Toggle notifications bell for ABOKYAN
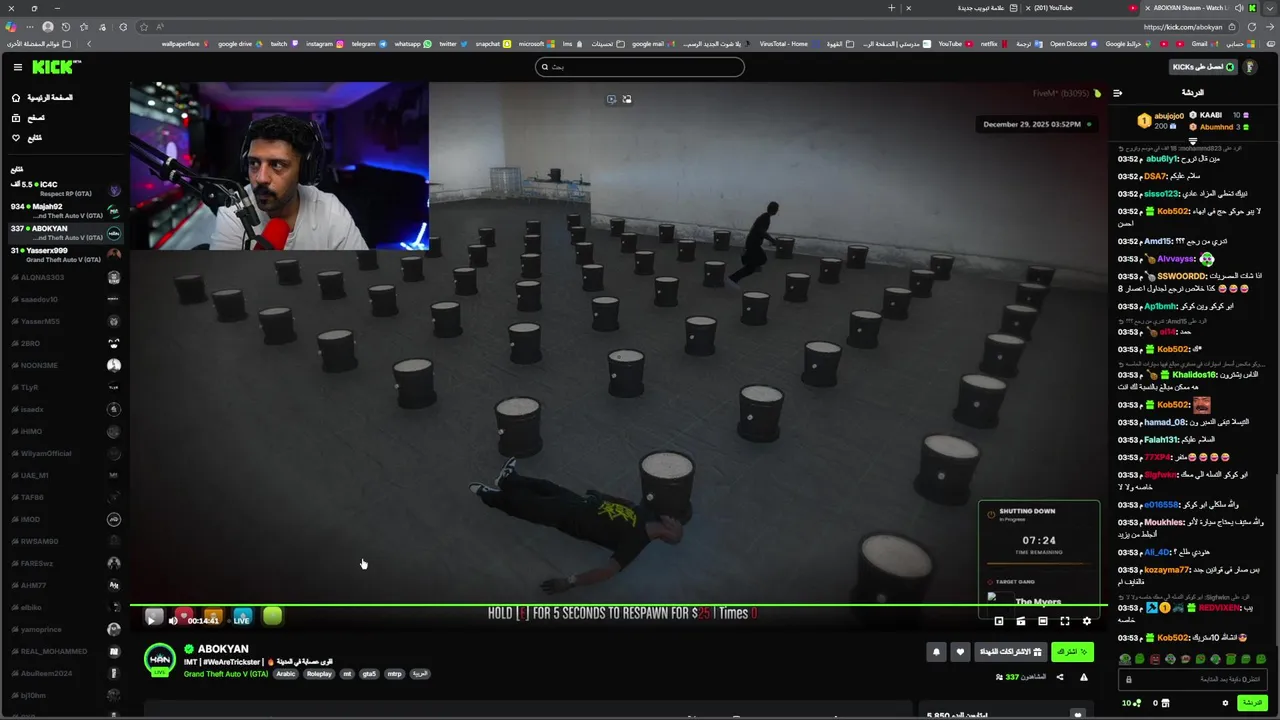The height and width of the screenshot is (720, 1280). coord(936,652)
